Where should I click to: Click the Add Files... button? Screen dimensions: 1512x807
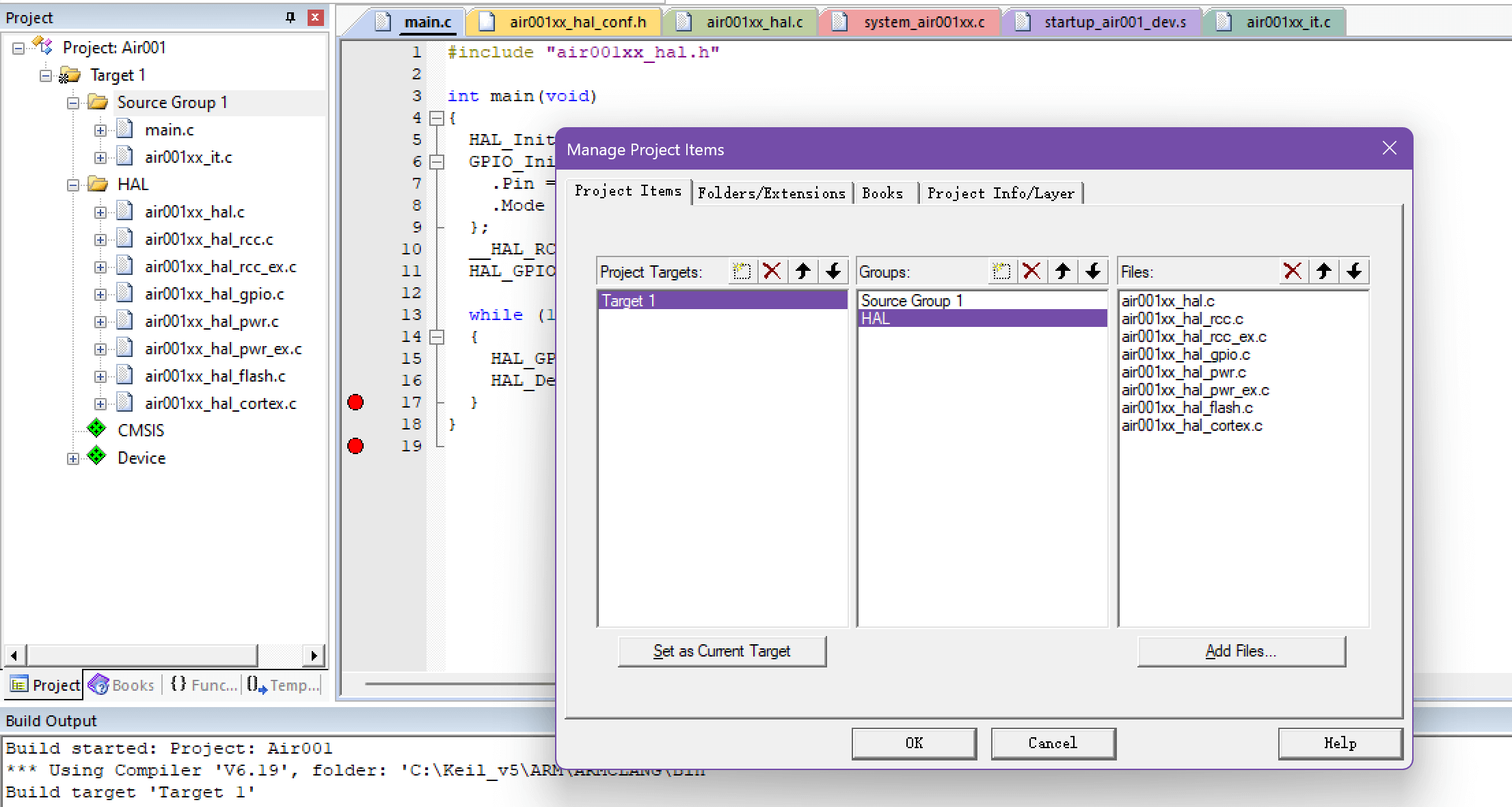(x=1241, y=651)
